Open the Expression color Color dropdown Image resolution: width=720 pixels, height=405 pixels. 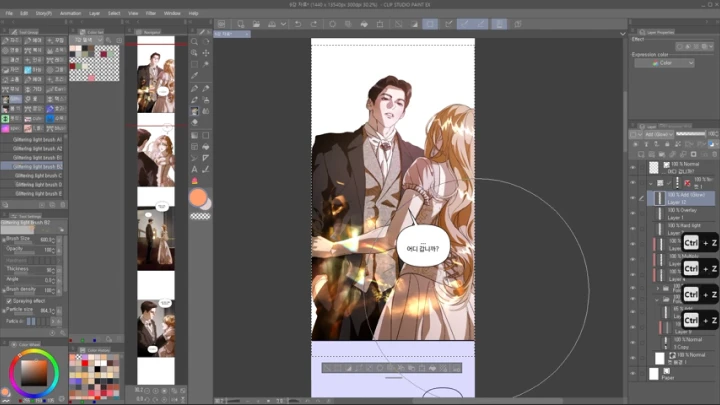pyautogui.click(x=664, y=63)
